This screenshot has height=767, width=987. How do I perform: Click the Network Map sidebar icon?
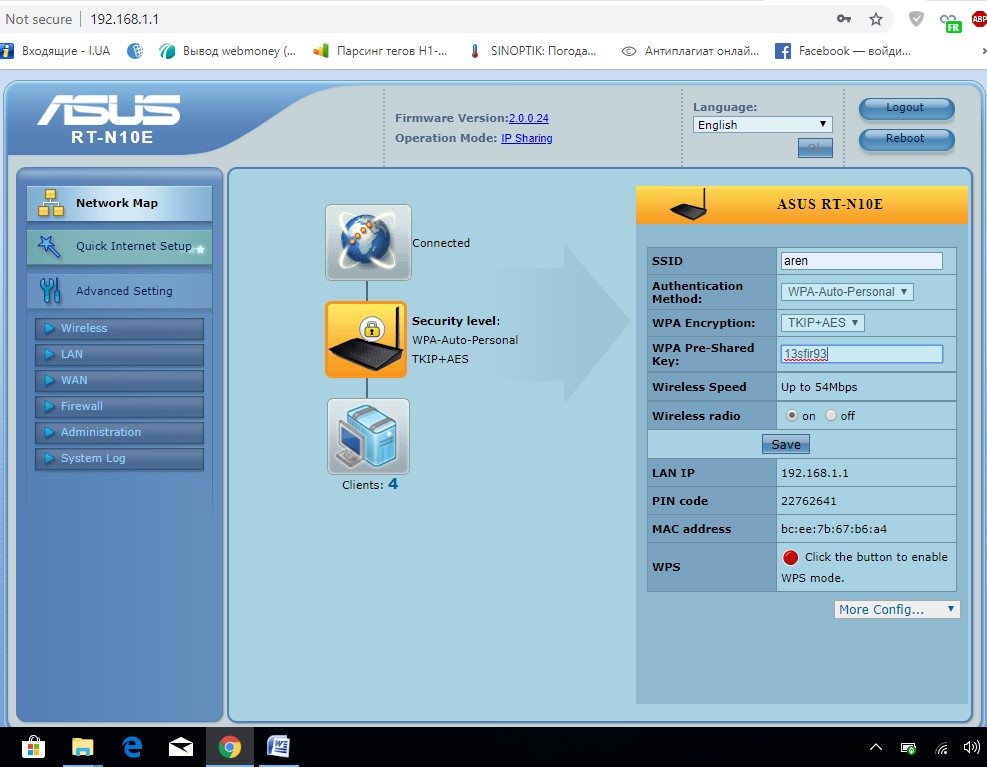tap(50, 203)
